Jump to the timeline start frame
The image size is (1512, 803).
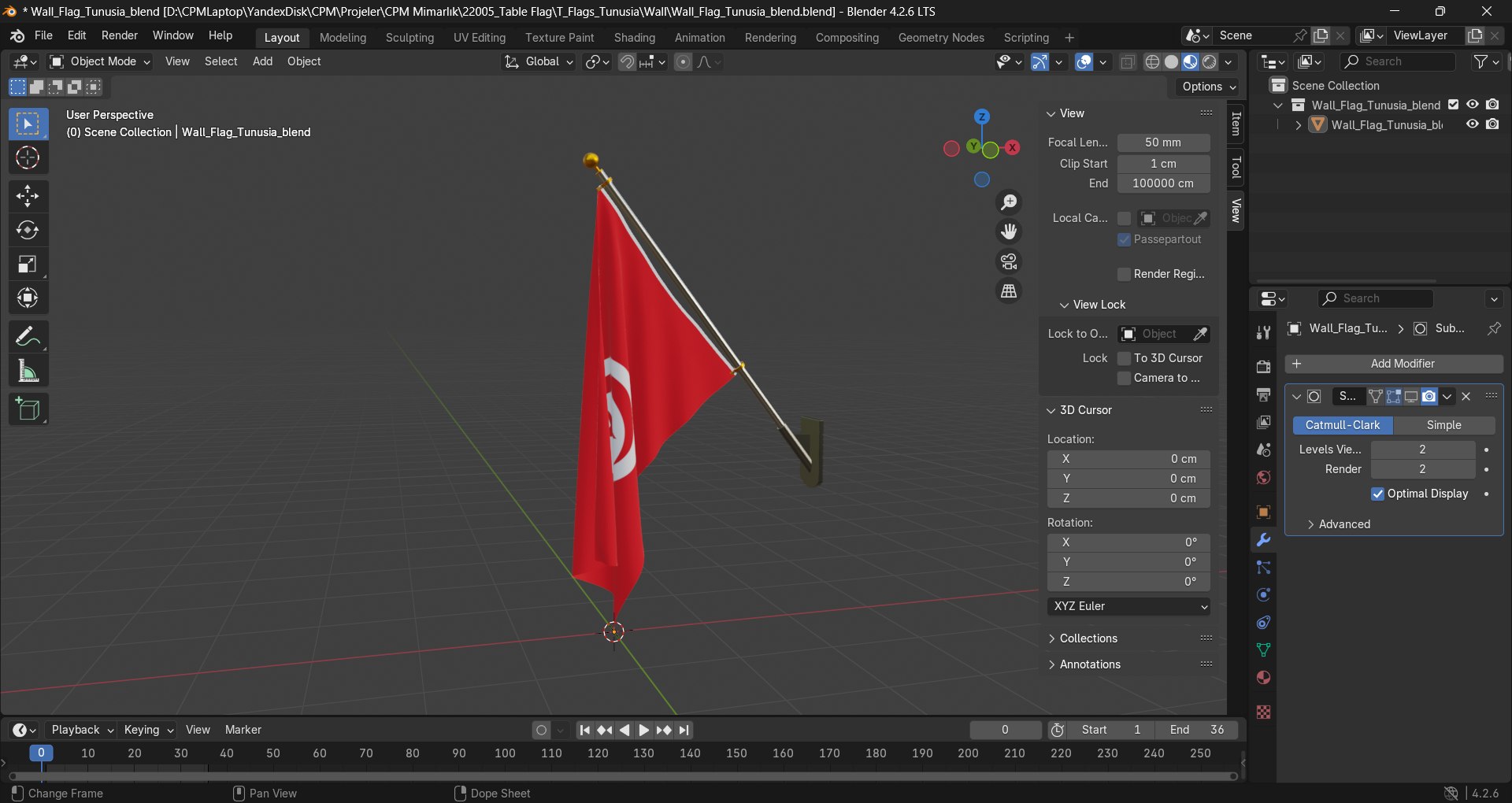pyautogui.click(x=585, y=730)
